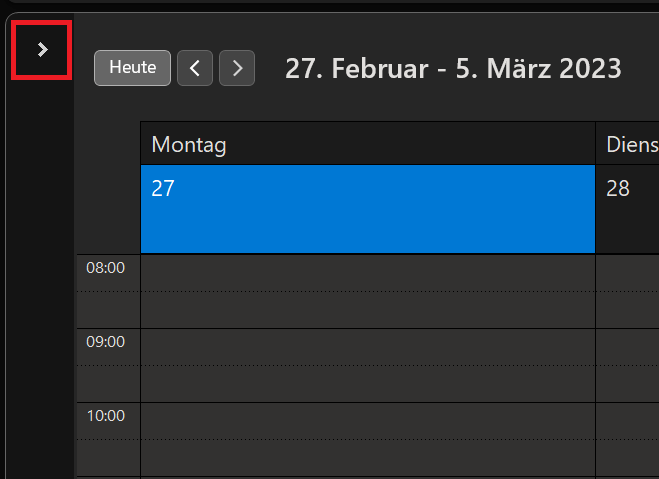Viewport: 659px width, 479px height.
Task: Click the 08:00 time label
Action: click(105, 268)
